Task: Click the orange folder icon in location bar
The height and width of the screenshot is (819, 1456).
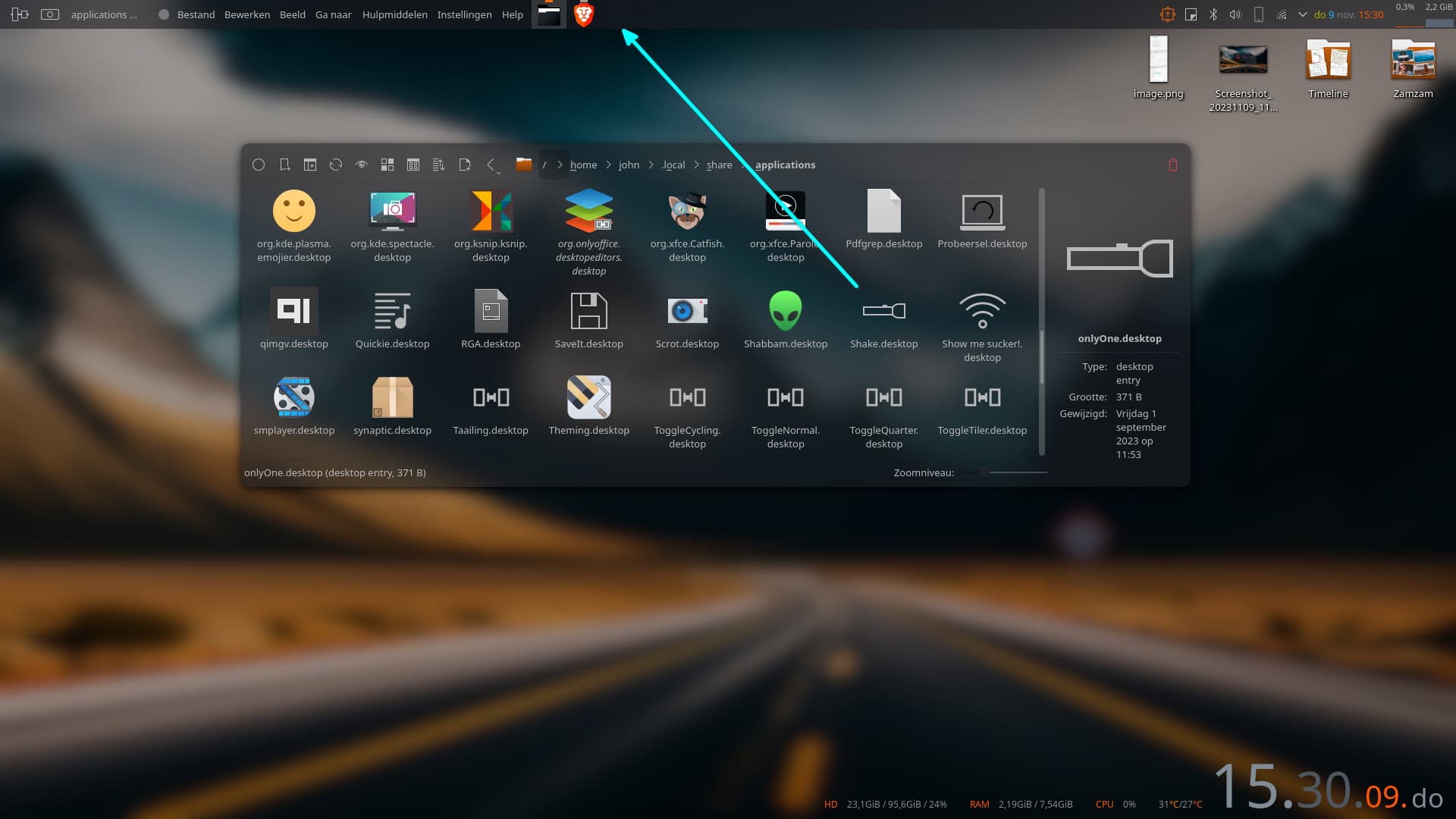Action: pyautogui.click(x=524, y=164)
